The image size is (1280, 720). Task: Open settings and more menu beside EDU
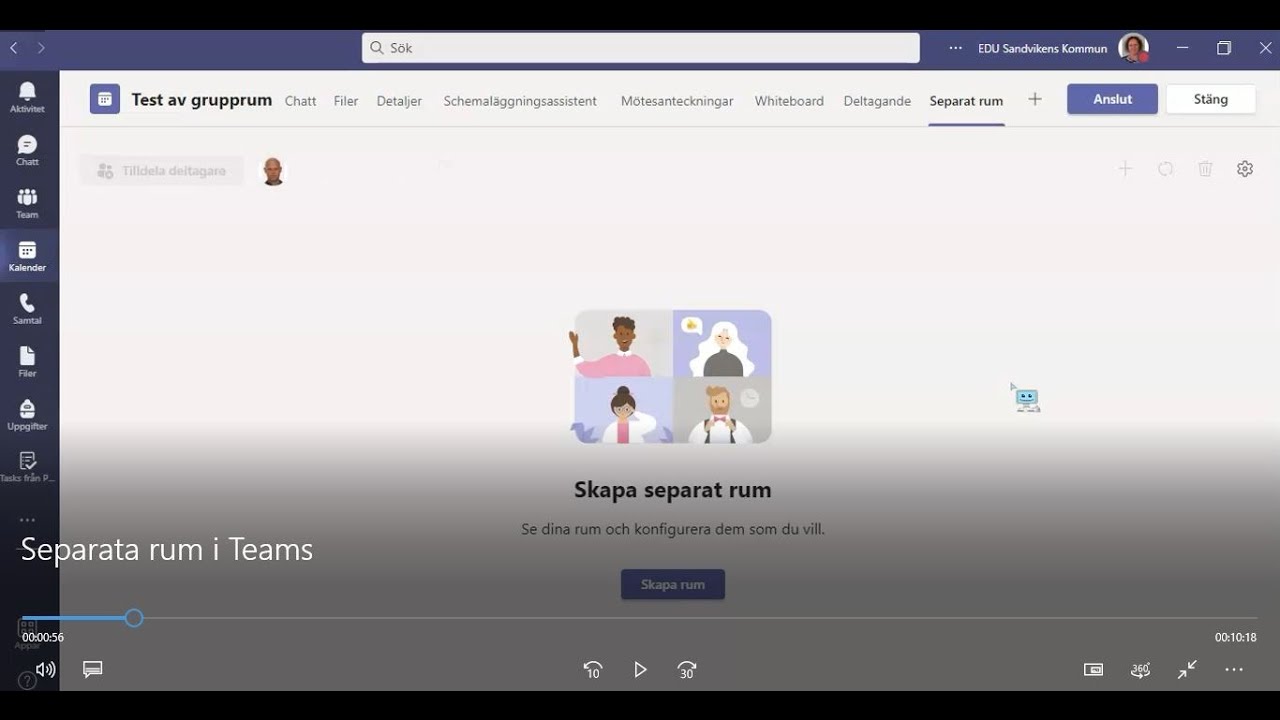click(x=956, y=48)
